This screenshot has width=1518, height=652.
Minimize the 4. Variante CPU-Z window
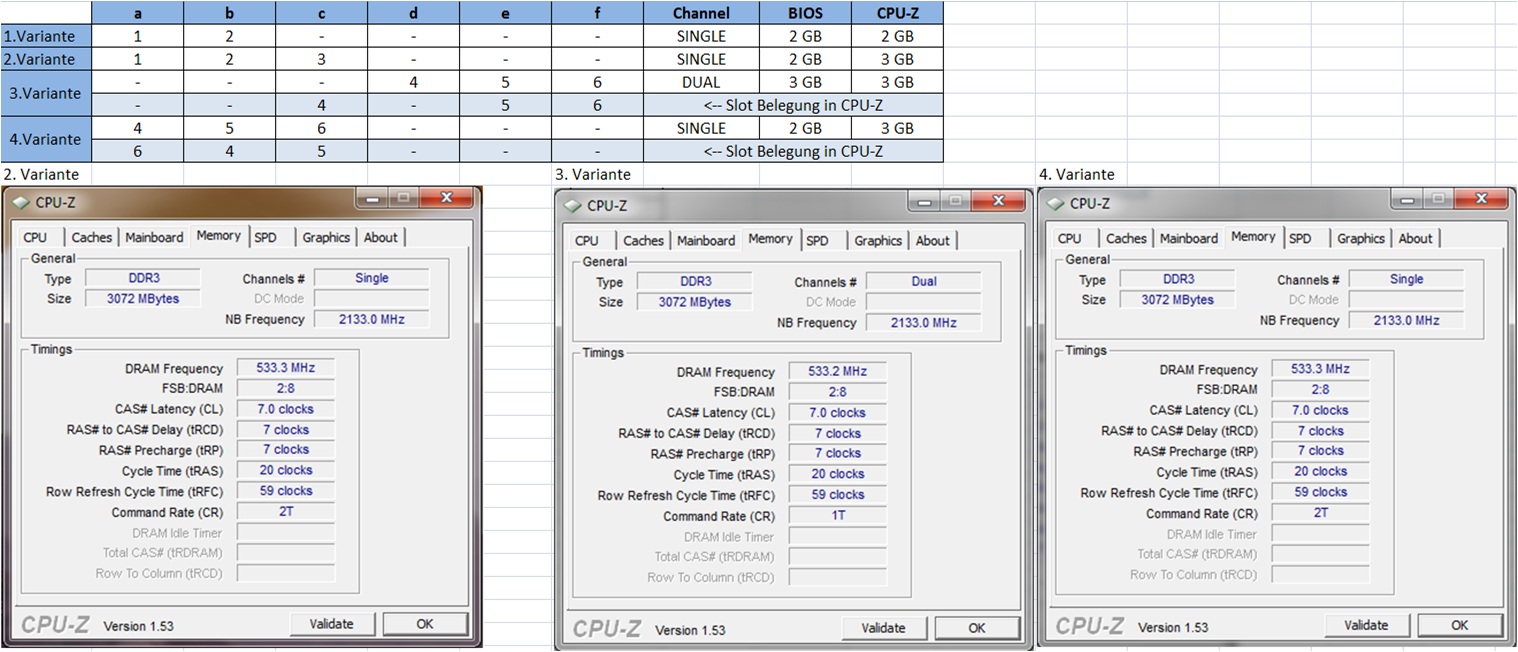click(x=1407, y=200)
